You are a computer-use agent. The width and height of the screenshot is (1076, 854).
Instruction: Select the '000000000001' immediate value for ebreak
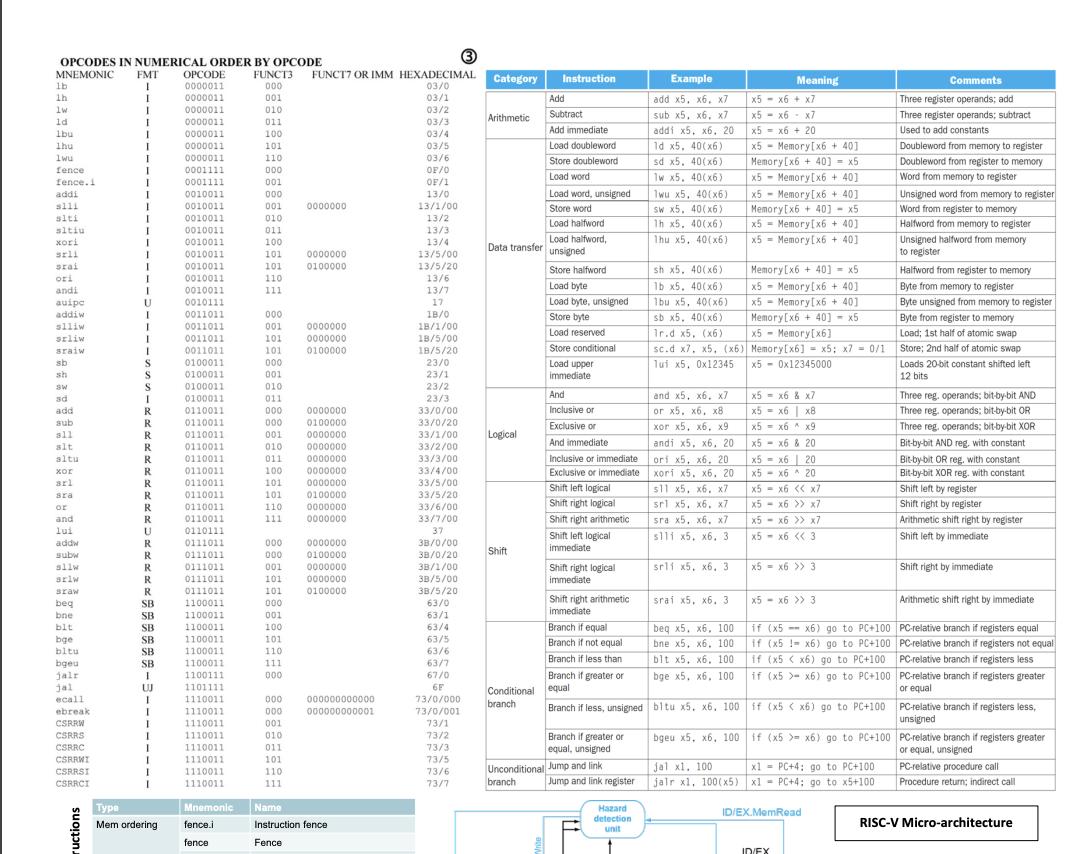point(340,712)
